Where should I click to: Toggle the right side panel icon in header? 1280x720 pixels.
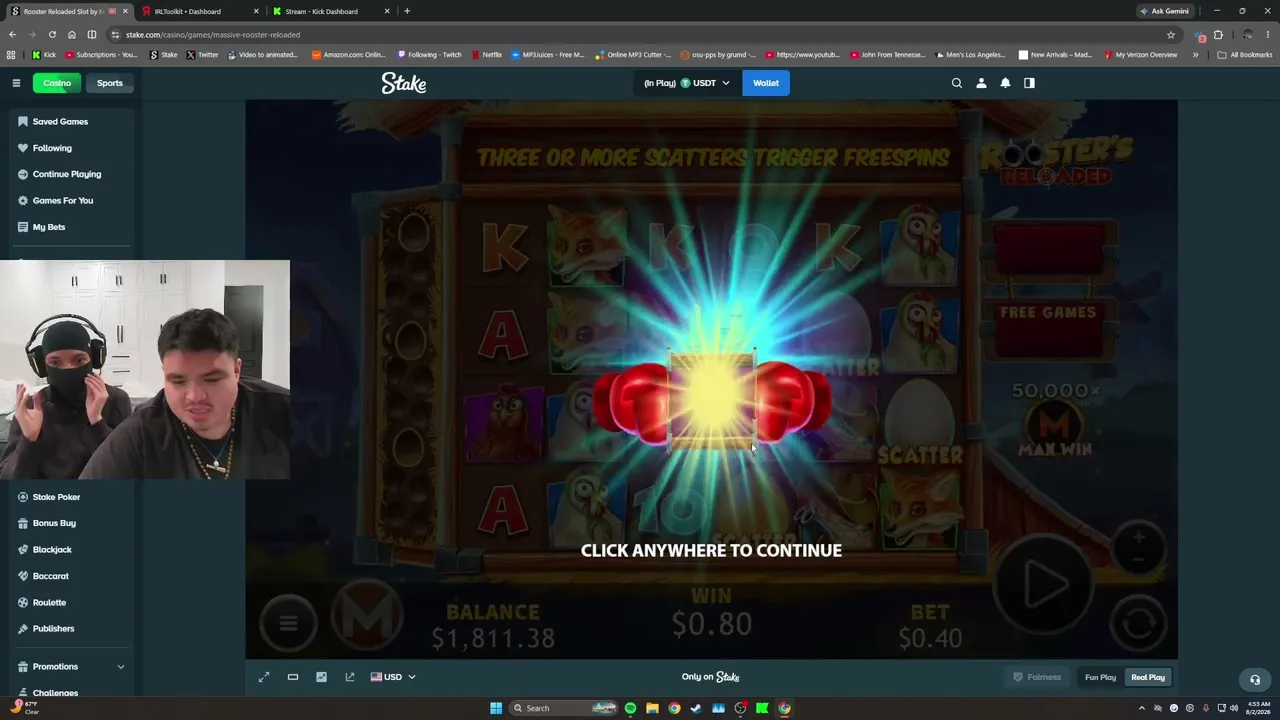pos(1029,83)
